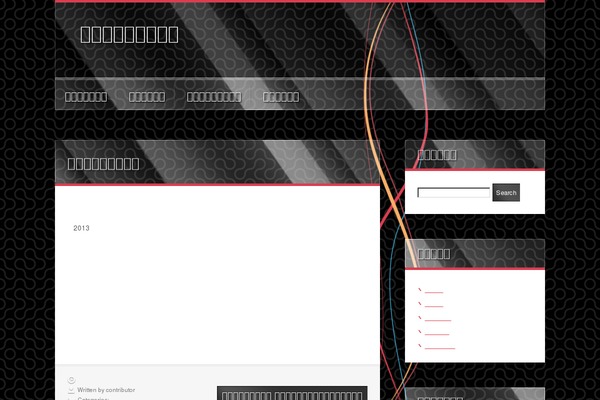Click the clock icon above author line
This screenshot has height=400, width=600.
pyautogui.click(x=71, y=380)
